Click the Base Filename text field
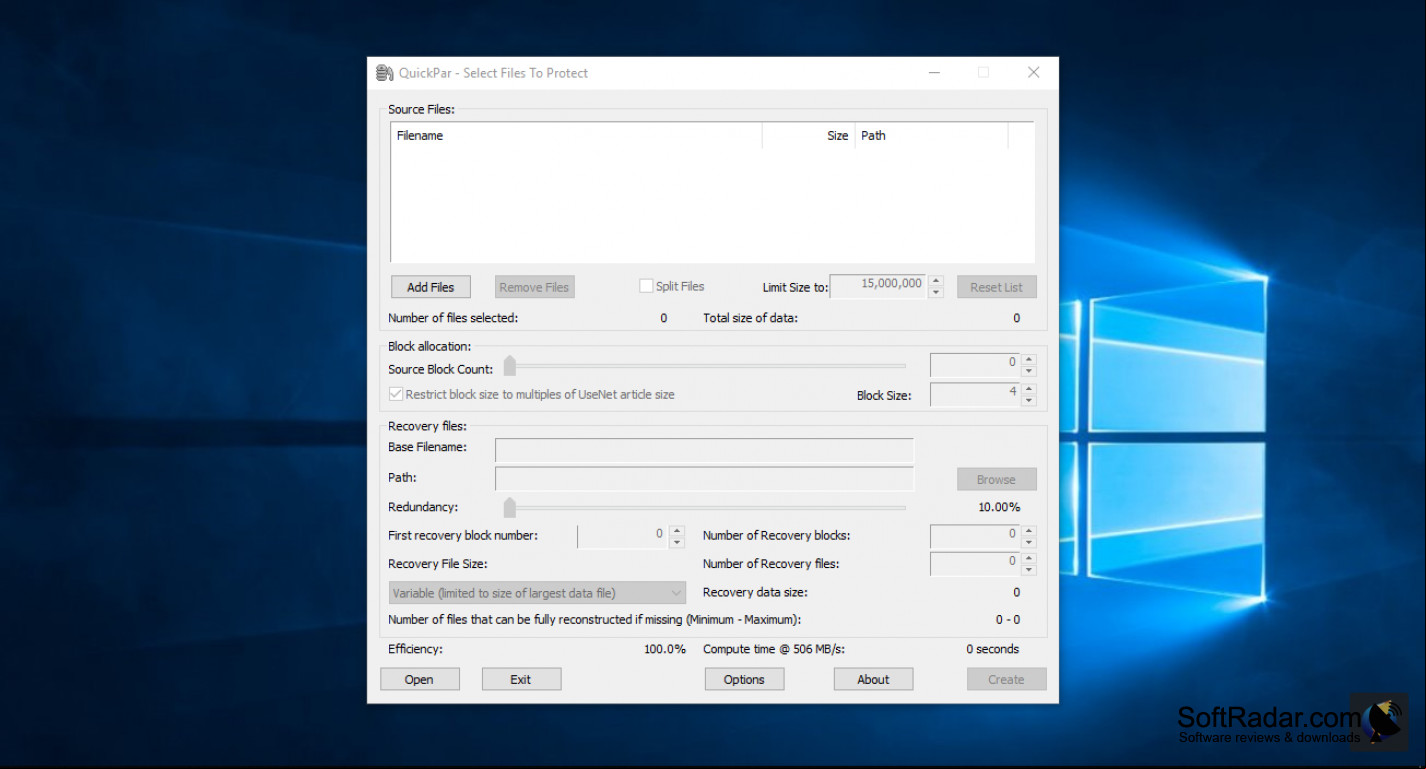1426x769 pixels. point(704,450)
